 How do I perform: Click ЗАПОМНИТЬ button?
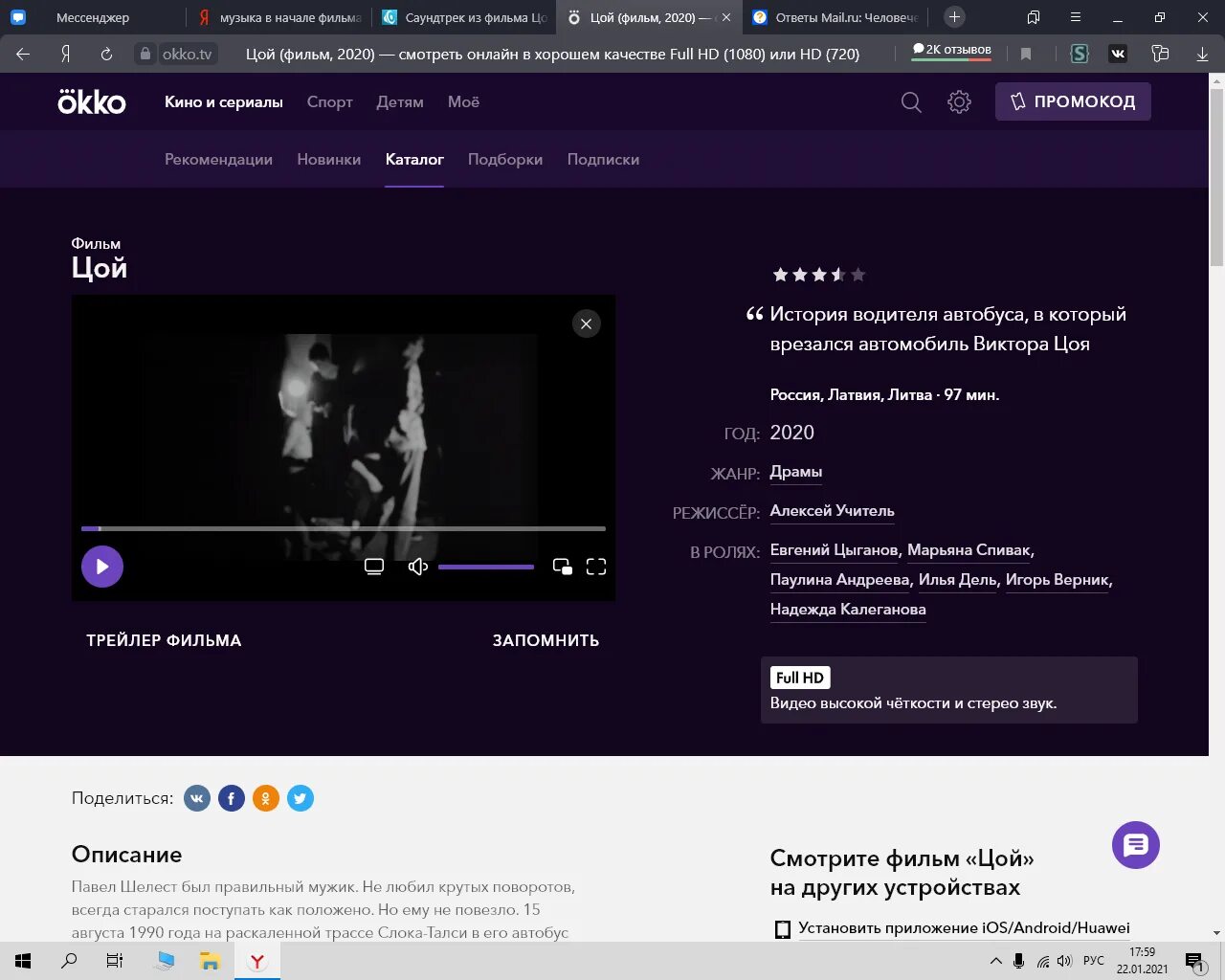click(546, 640)
